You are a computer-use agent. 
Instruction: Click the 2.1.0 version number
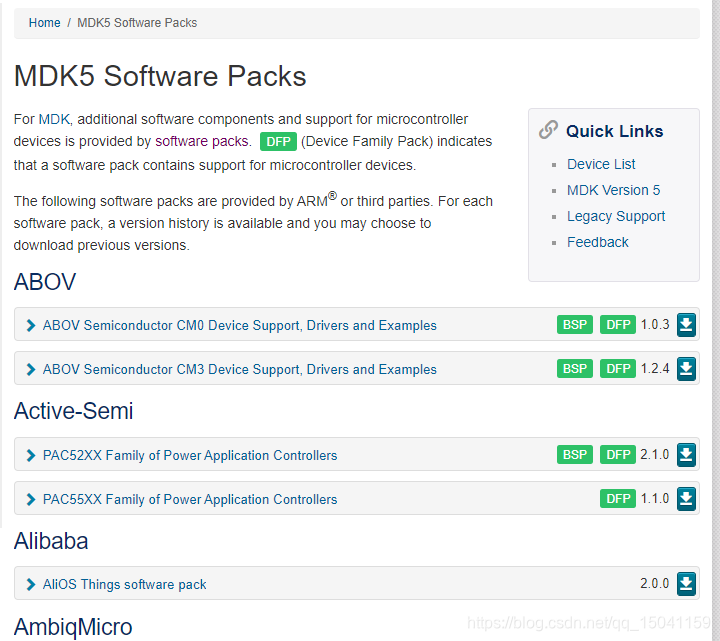point(655,455)
